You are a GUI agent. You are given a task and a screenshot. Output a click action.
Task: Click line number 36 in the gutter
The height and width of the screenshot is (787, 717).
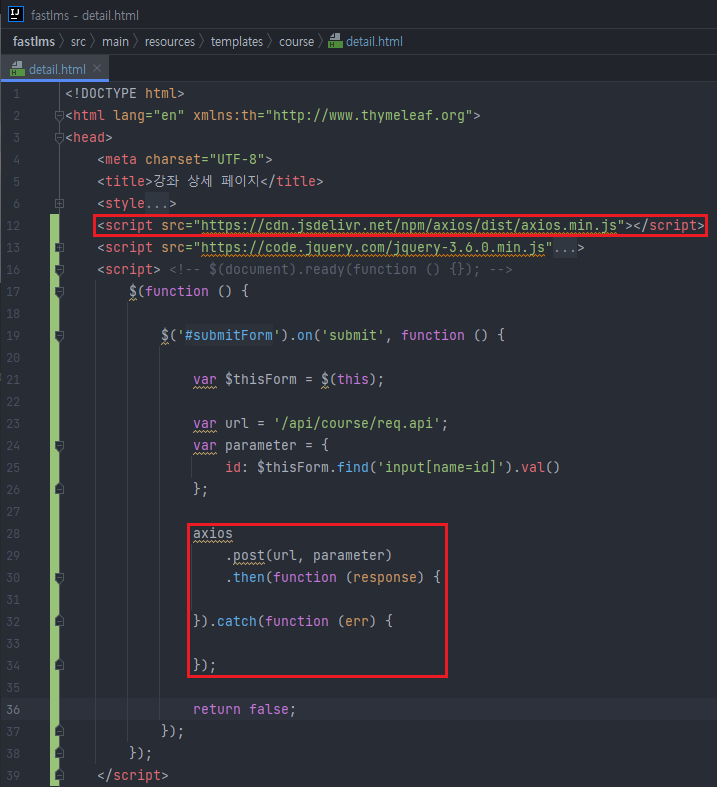[x=14, y=709]
